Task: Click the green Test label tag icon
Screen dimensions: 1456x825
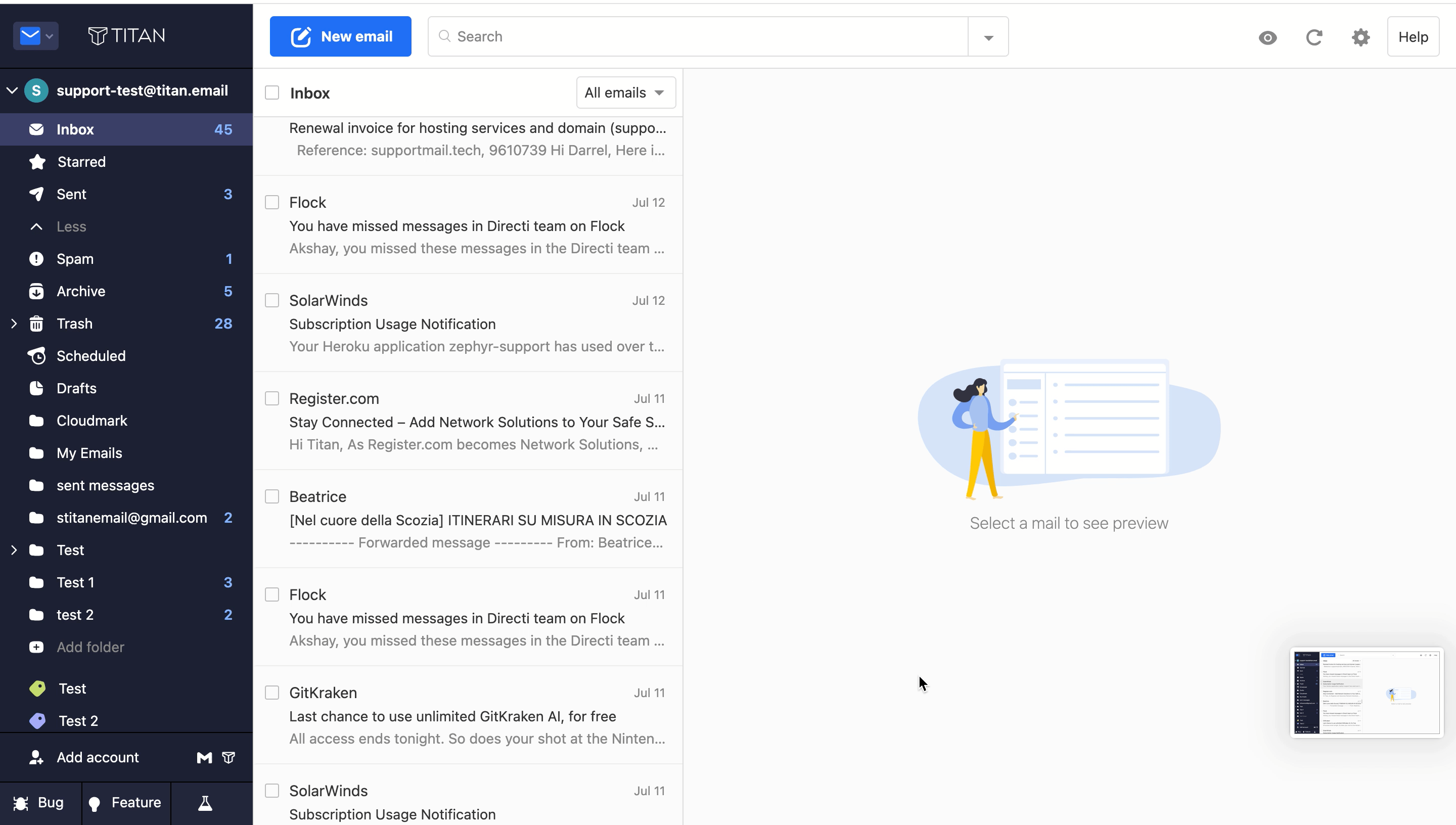Action: point(37,689)
